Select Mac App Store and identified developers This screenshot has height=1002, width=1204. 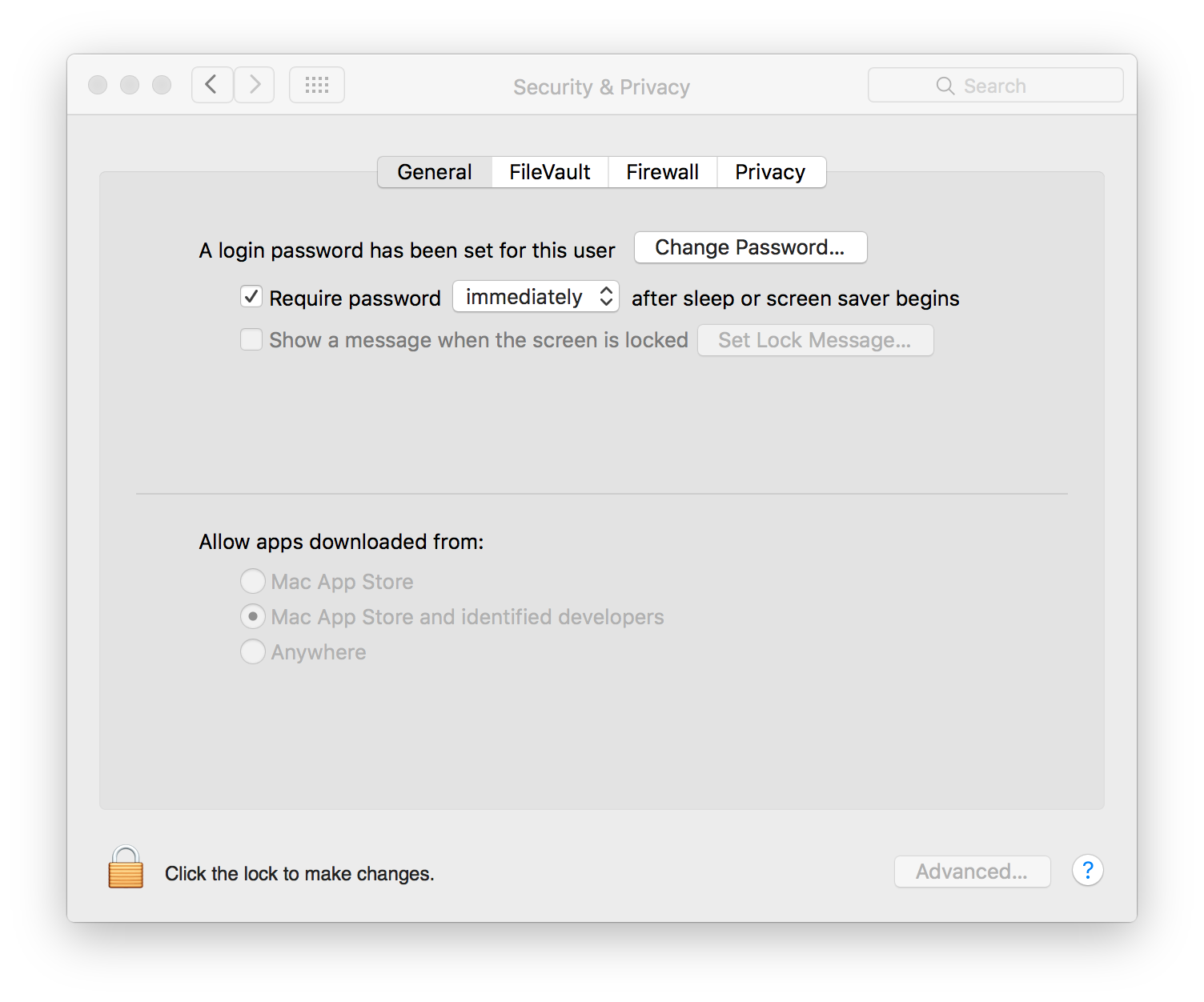point(253,616)
